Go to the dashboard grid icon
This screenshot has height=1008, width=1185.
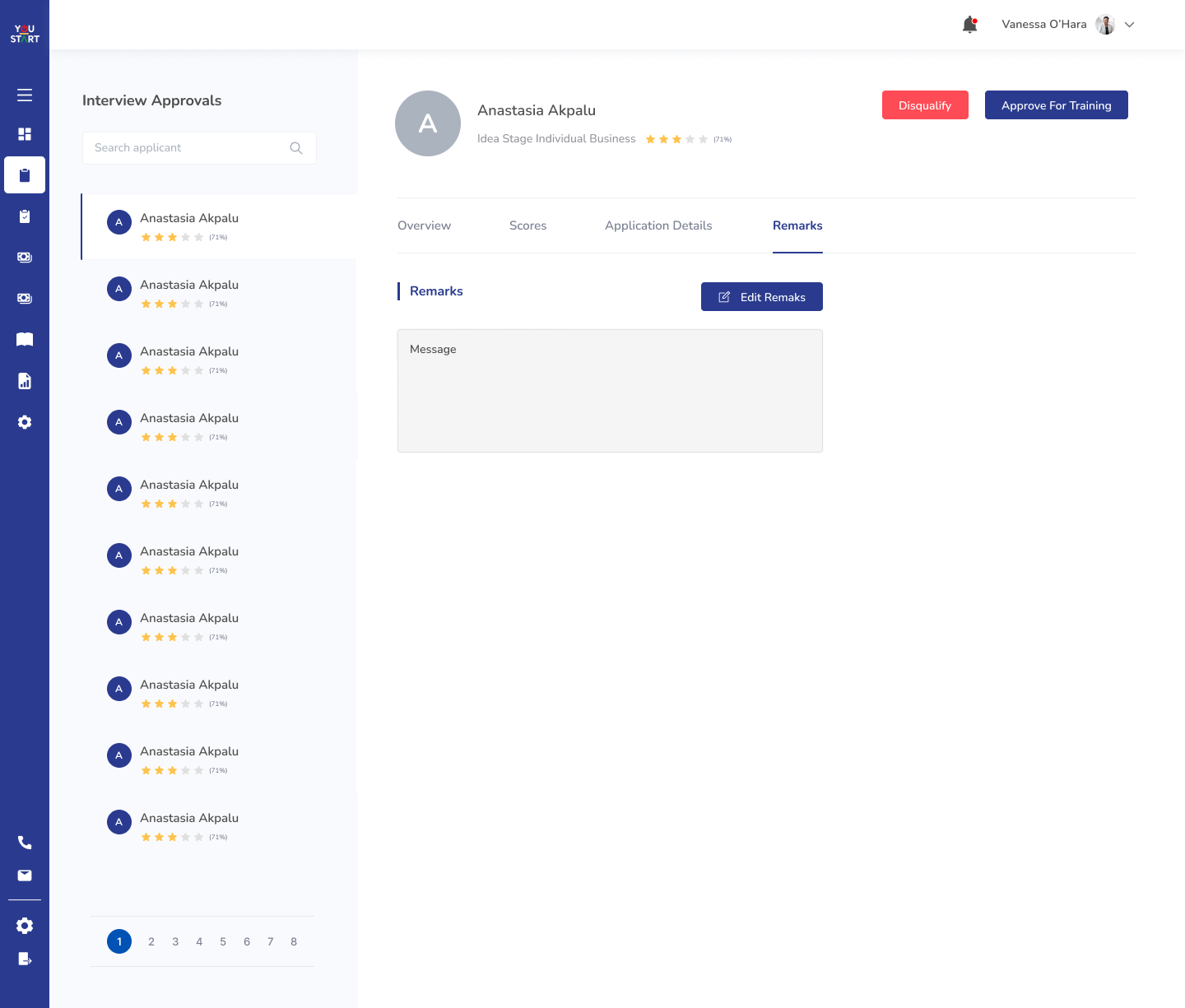coord(25,134)
